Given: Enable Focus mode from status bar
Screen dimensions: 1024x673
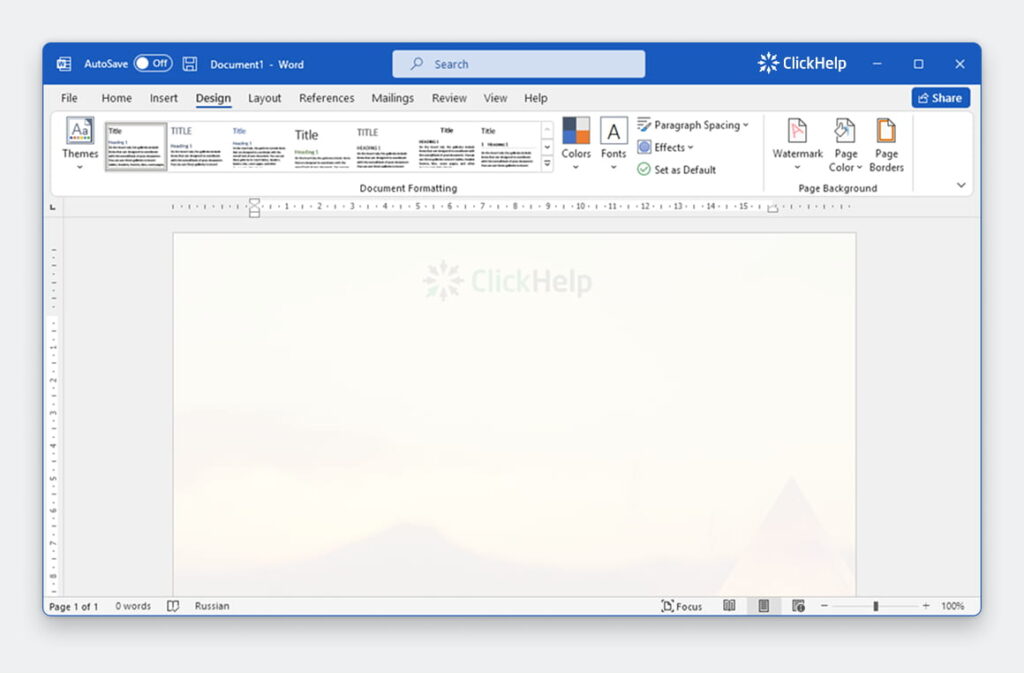Looking at the screenshot, I should pos(680,605).
